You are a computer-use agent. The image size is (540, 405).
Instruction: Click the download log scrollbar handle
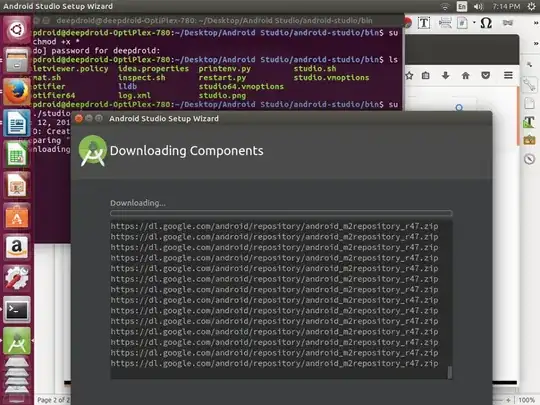[449, 372]
